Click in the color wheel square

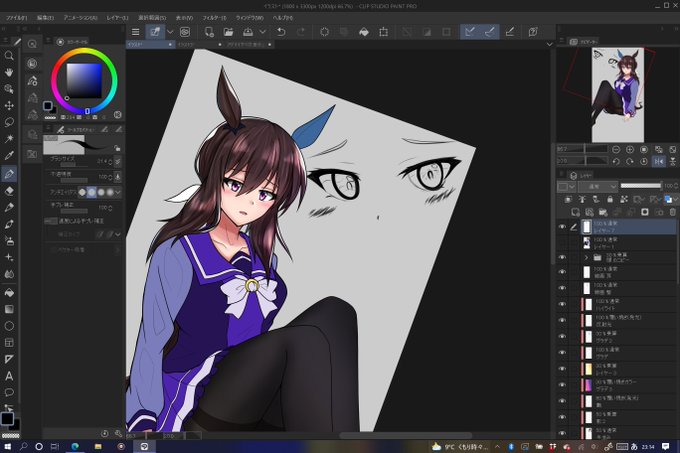coord(84,81)
